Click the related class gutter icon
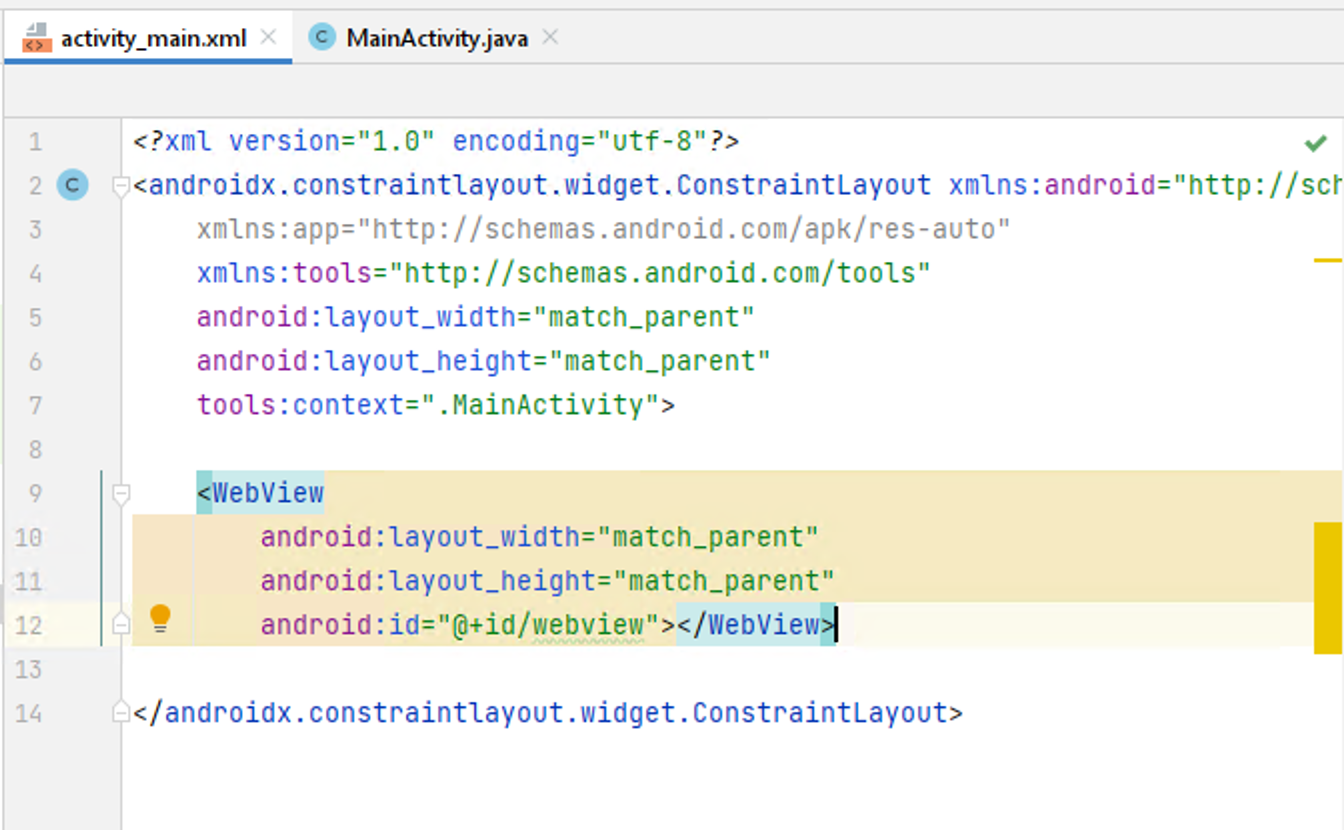1344x830 pixels. [x=72, y=185]
